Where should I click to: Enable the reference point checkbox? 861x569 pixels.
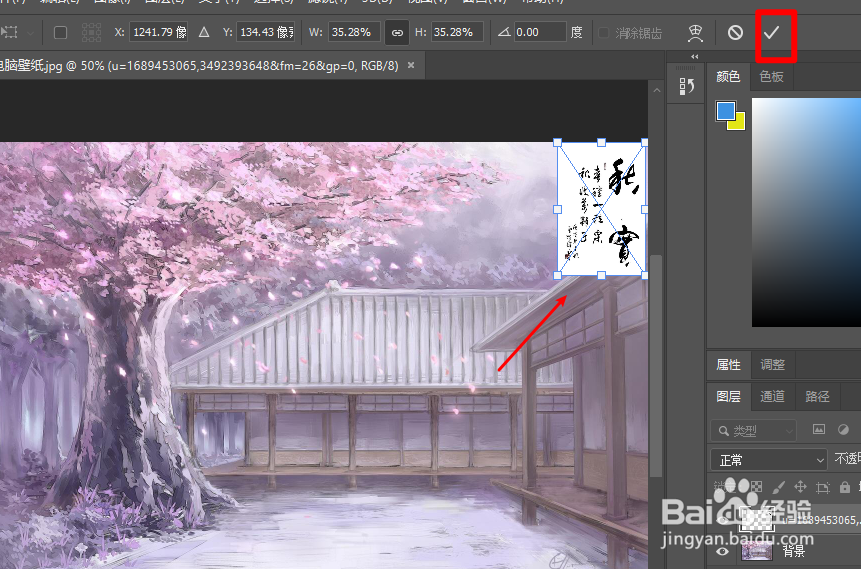pos(60,32)
